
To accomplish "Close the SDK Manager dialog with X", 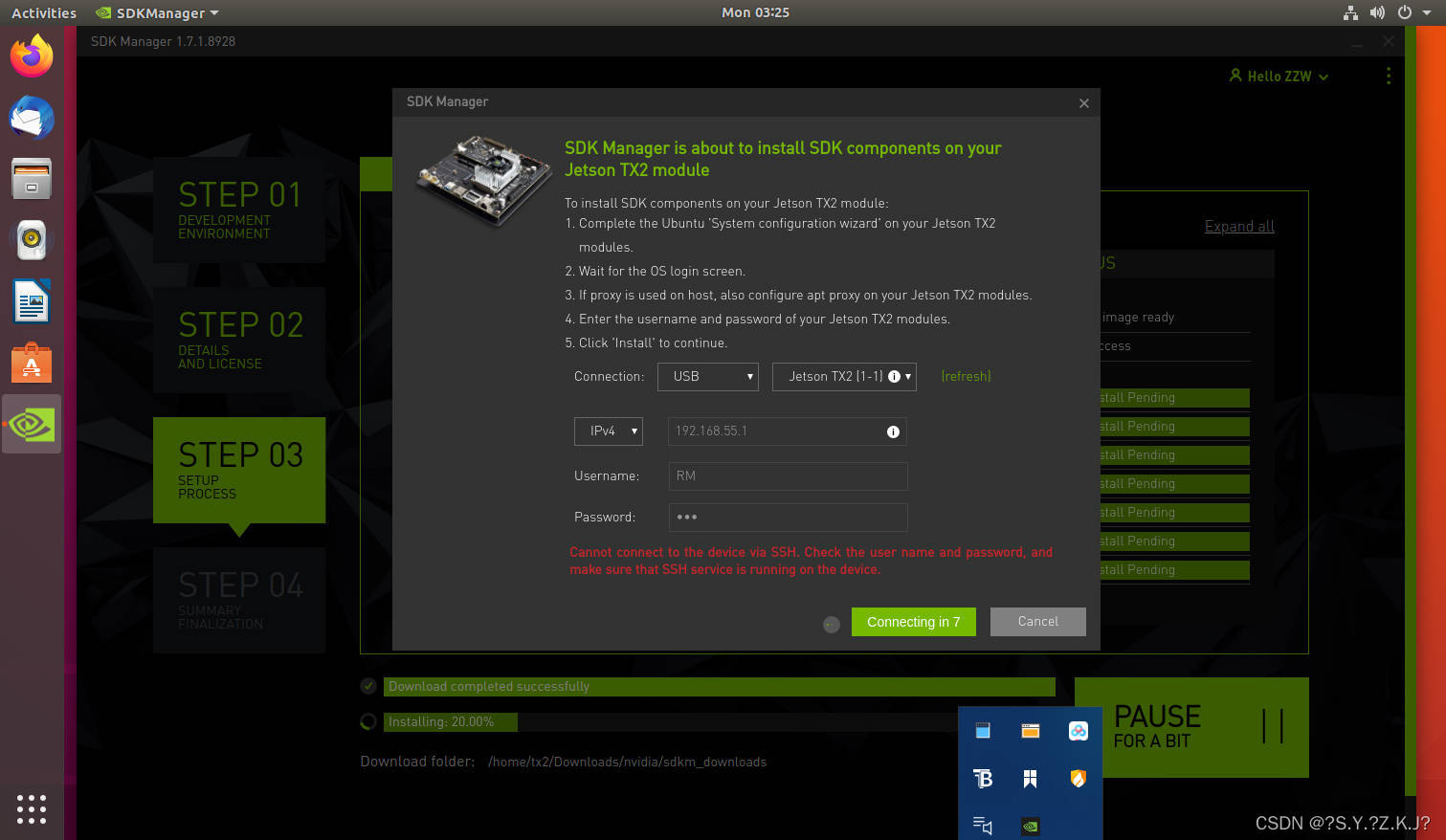I will [x=1084, y=103].
